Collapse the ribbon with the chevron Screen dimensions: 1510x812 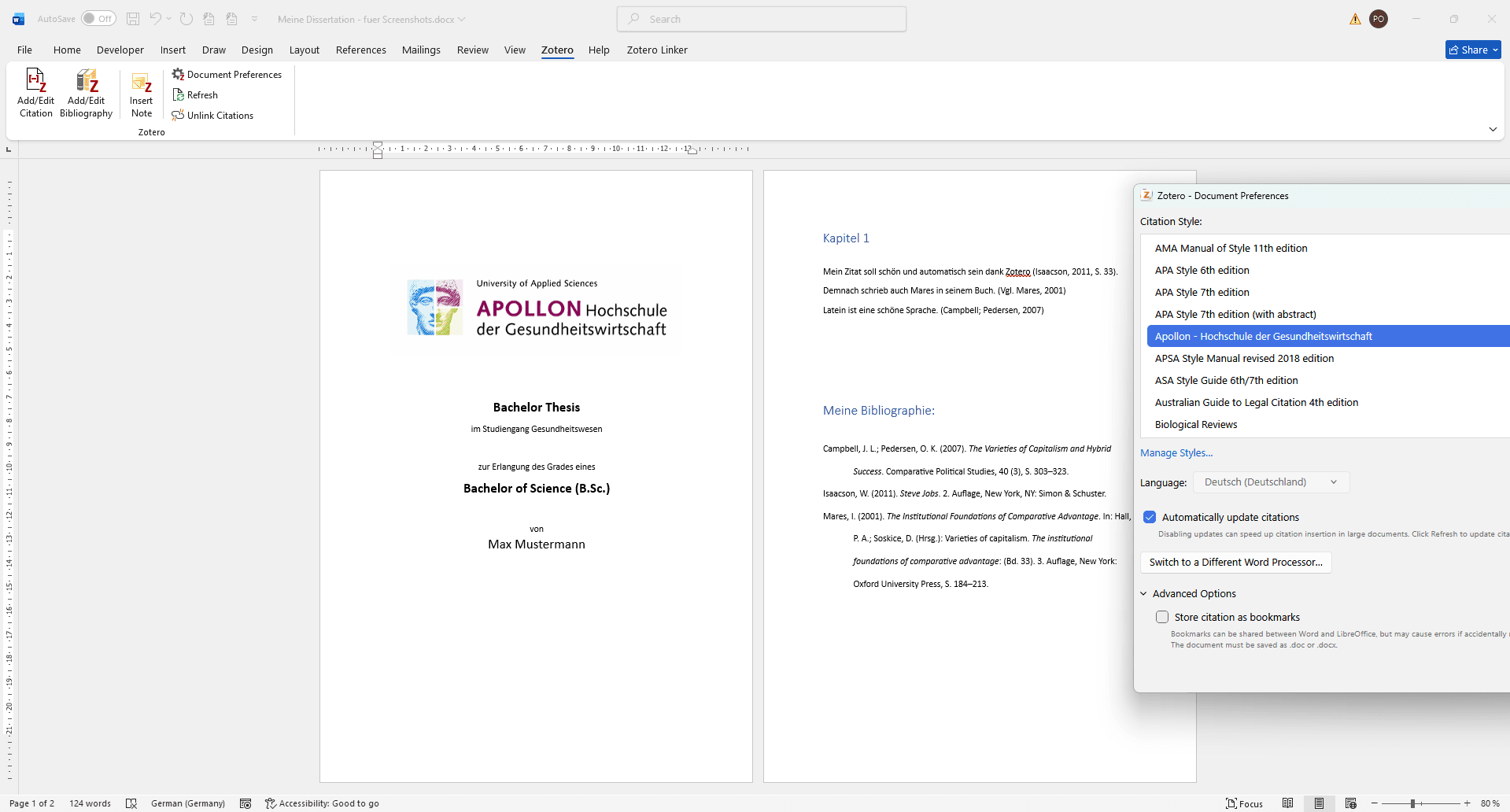pyautogui.click(x=1493, y=129)
